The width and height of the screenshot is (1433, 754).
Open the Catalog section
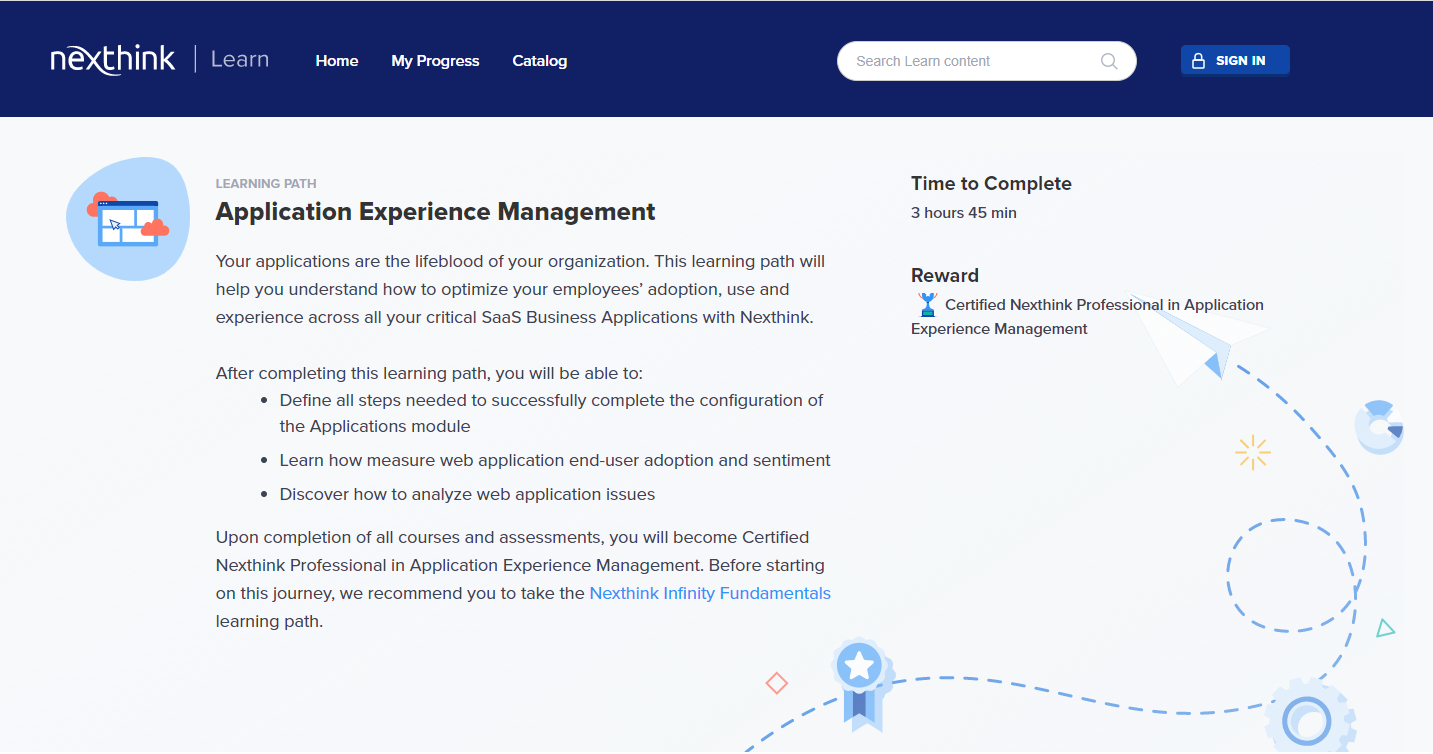point(539,61)
